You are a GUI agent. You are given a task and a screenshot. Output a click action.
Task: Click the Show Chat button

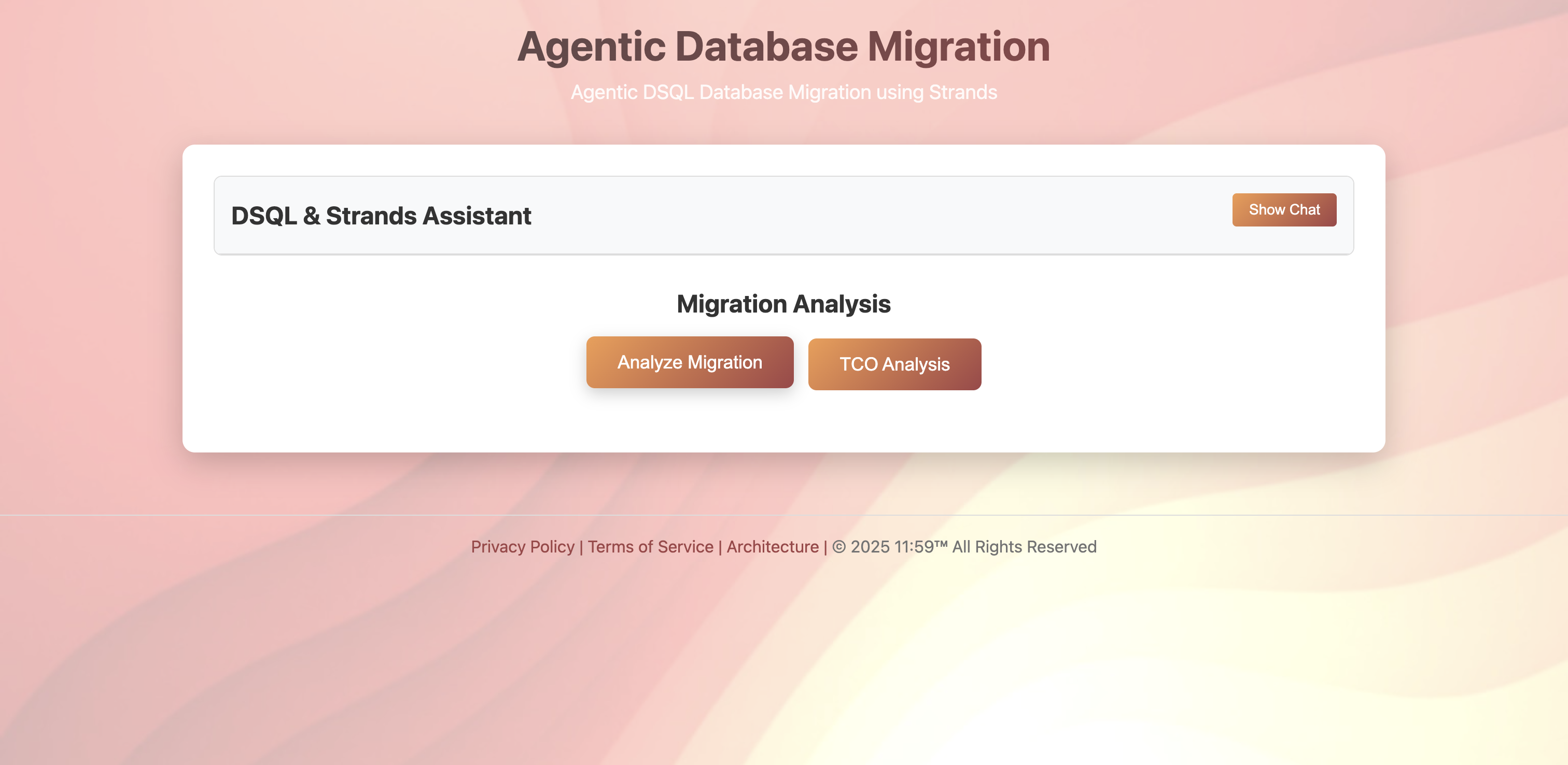click(x=1284, y=210)
